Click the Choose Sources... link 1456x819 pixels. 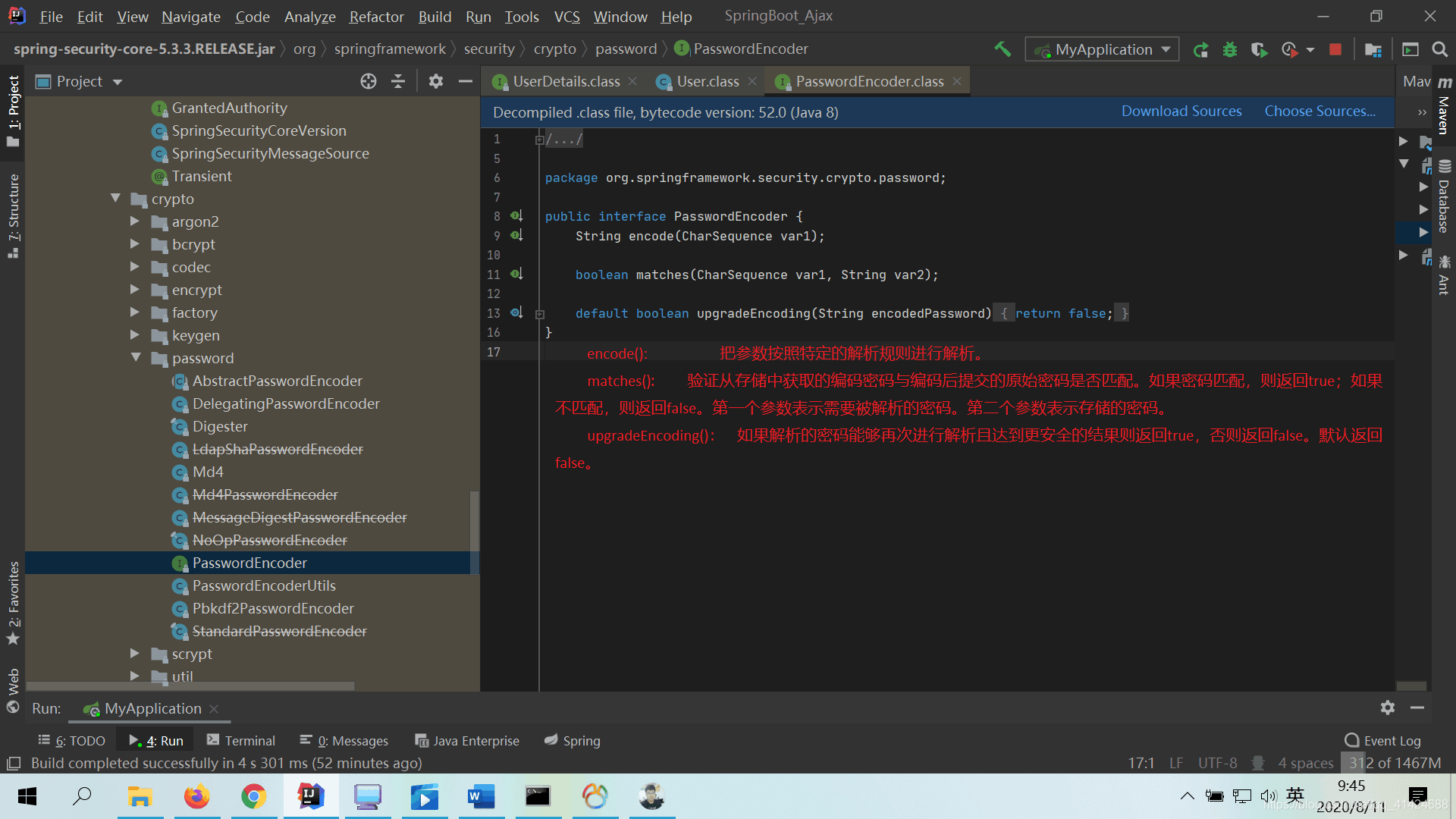[1319, 111]
